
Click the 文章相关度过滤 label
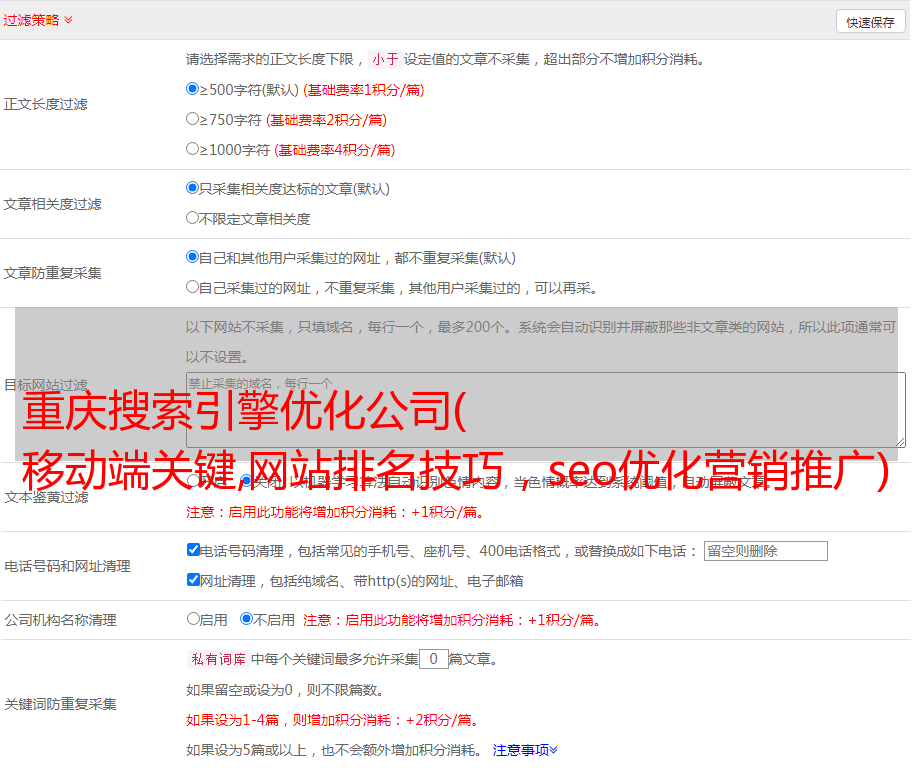pyautogui.click(x=53, y=204)
